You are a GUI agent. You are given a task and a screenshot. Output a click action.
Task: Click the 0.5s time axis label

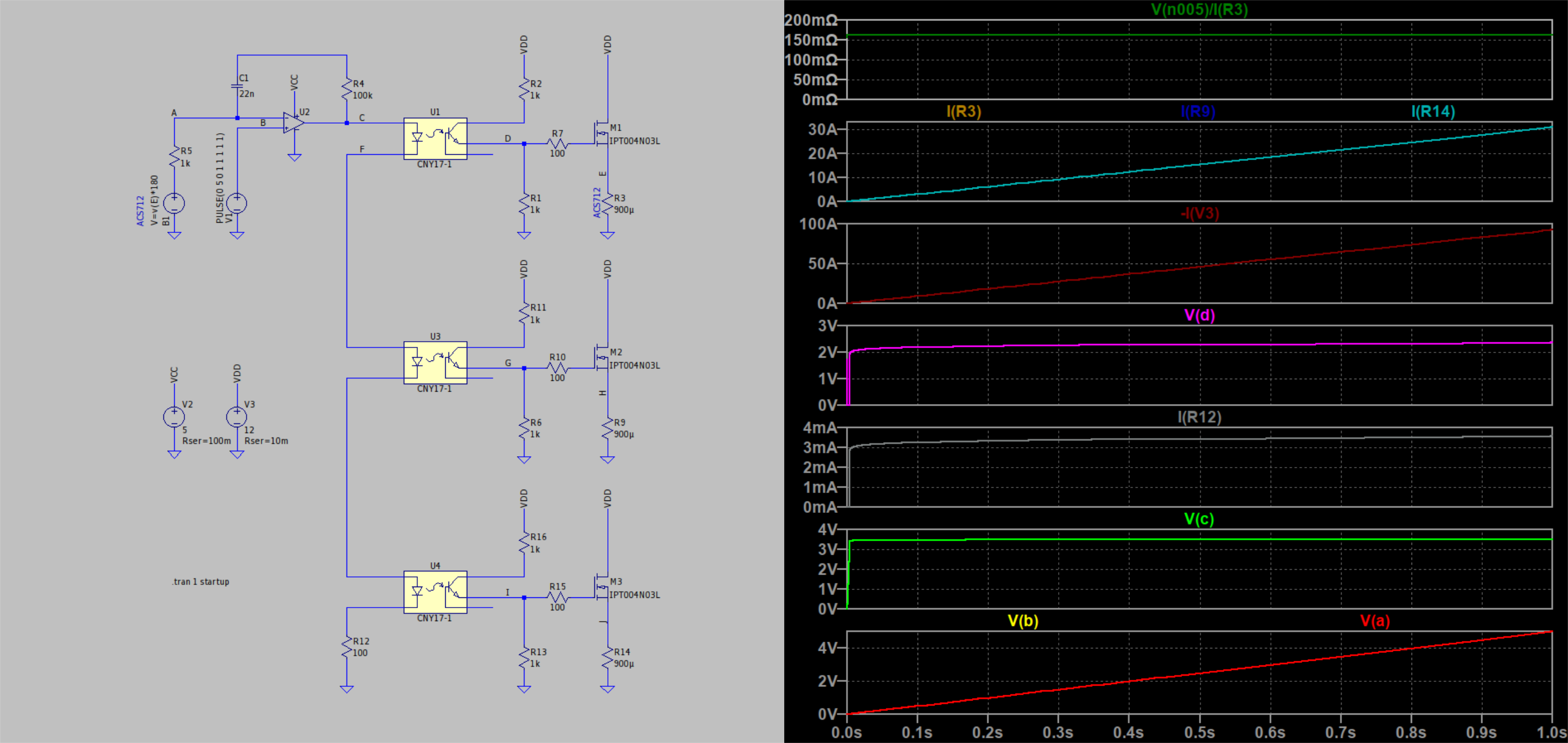[1199, 732]
